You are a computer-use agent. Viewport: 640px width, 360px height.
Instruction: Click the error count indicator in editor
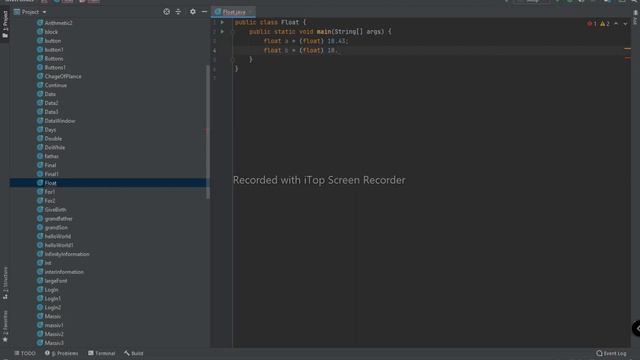click(592, 24)
